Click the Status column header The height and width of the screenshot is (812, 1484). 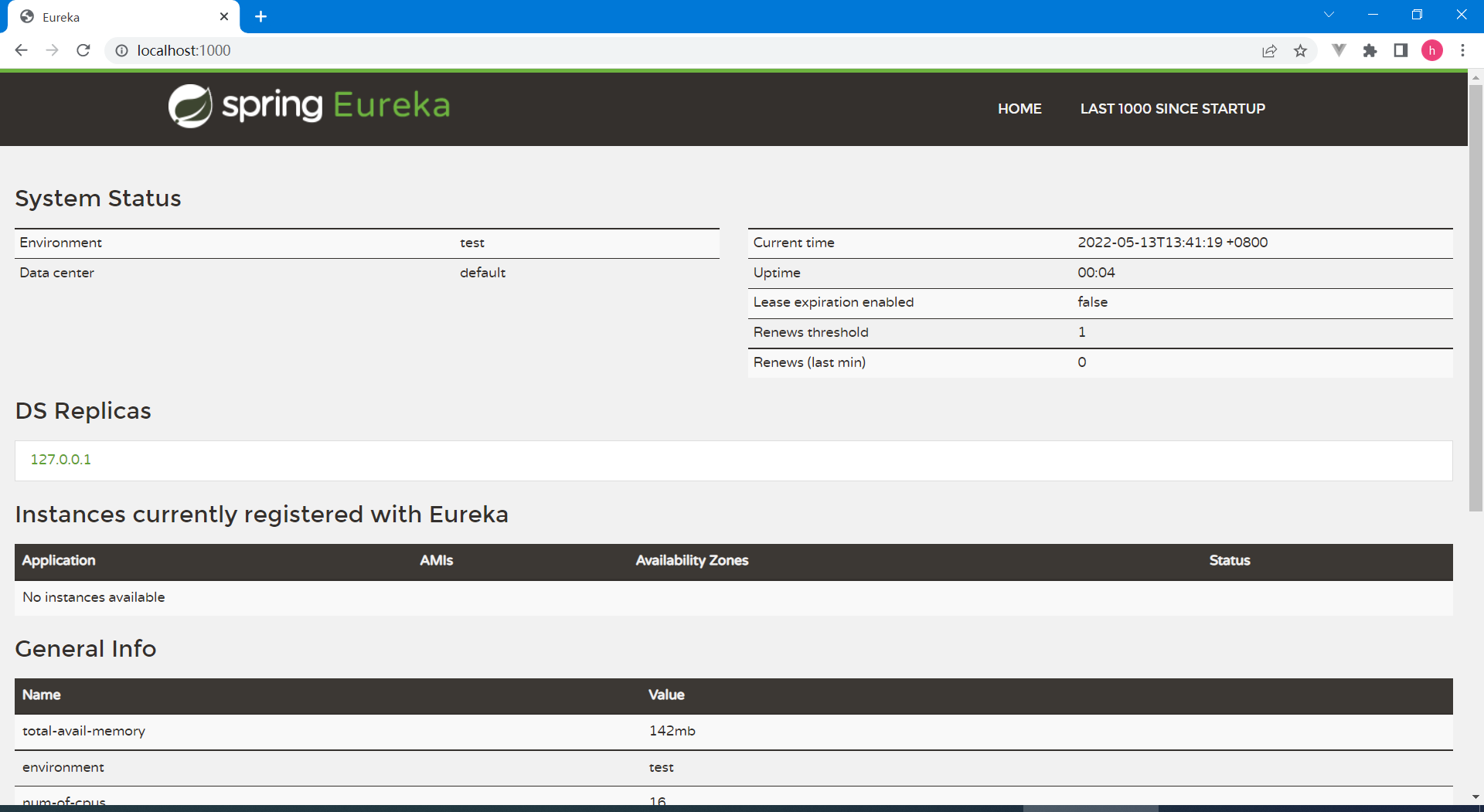[x=1229, y=561]
